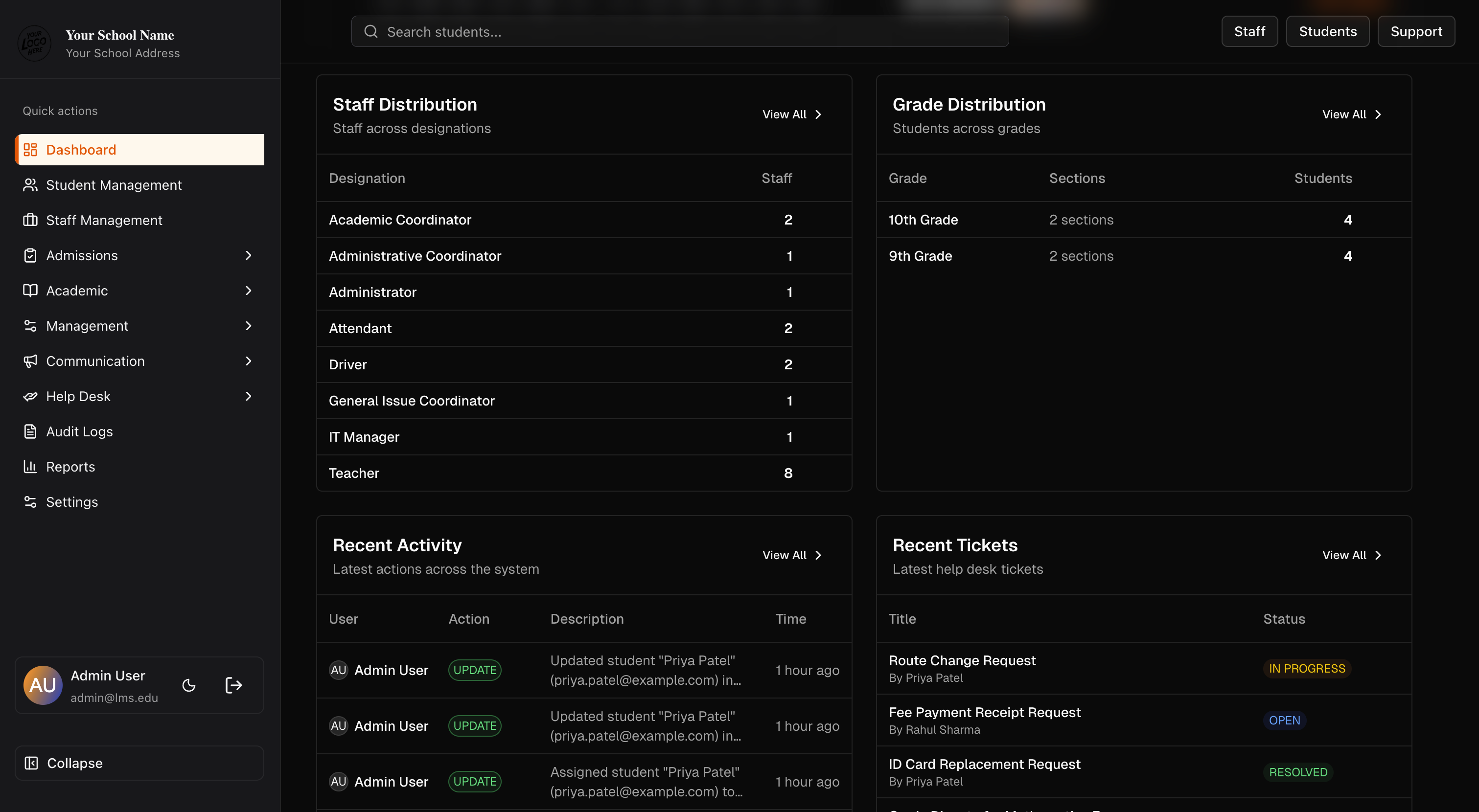Click the Staff Management briefcase icon

tap(30, 220)
